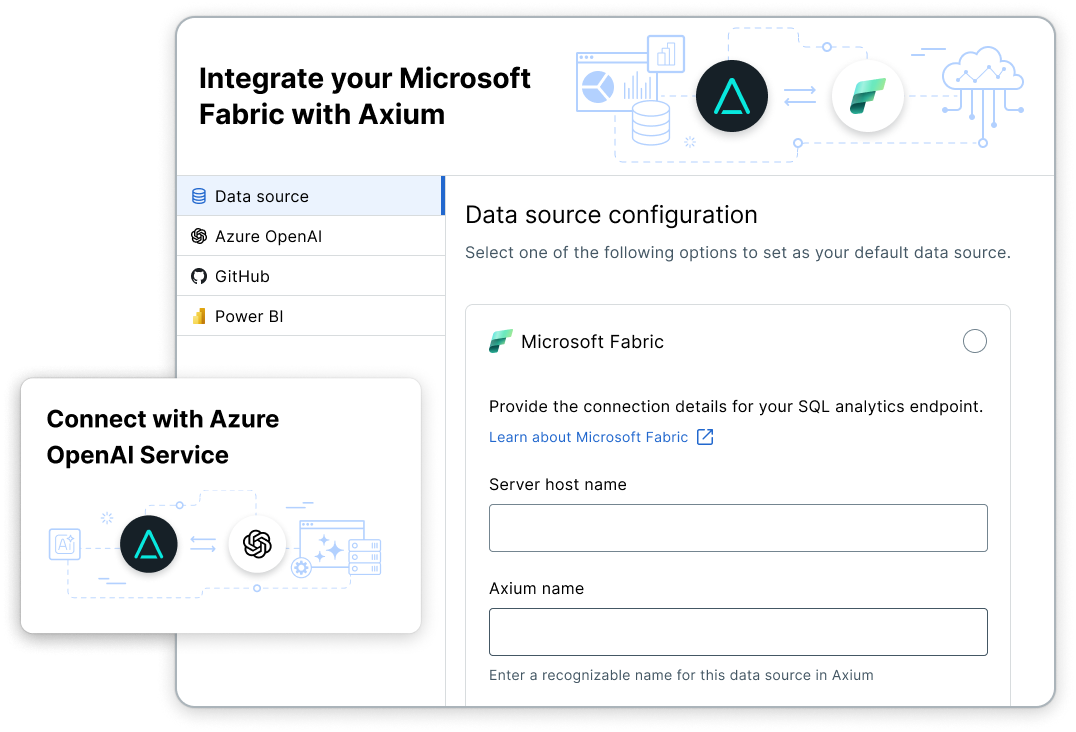The image size is (1076, 732).
Task: Click the cloud illustration in the header banner
Action: click(982, 75)
